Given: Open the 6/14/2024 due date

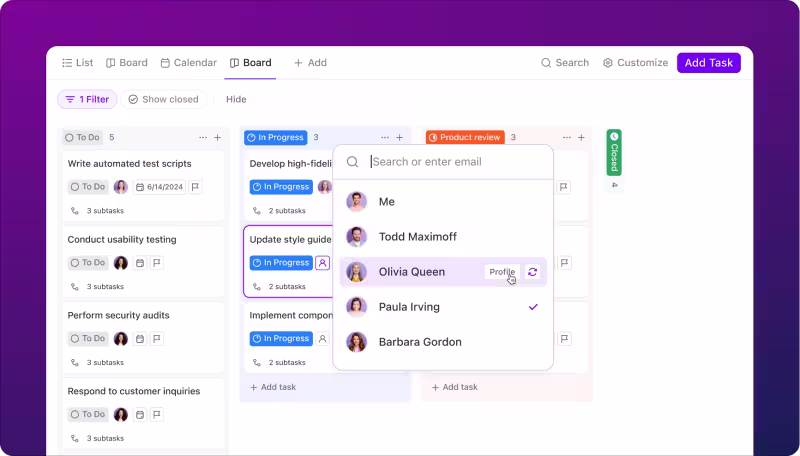Looking at the screenshot, I should 159,187.
